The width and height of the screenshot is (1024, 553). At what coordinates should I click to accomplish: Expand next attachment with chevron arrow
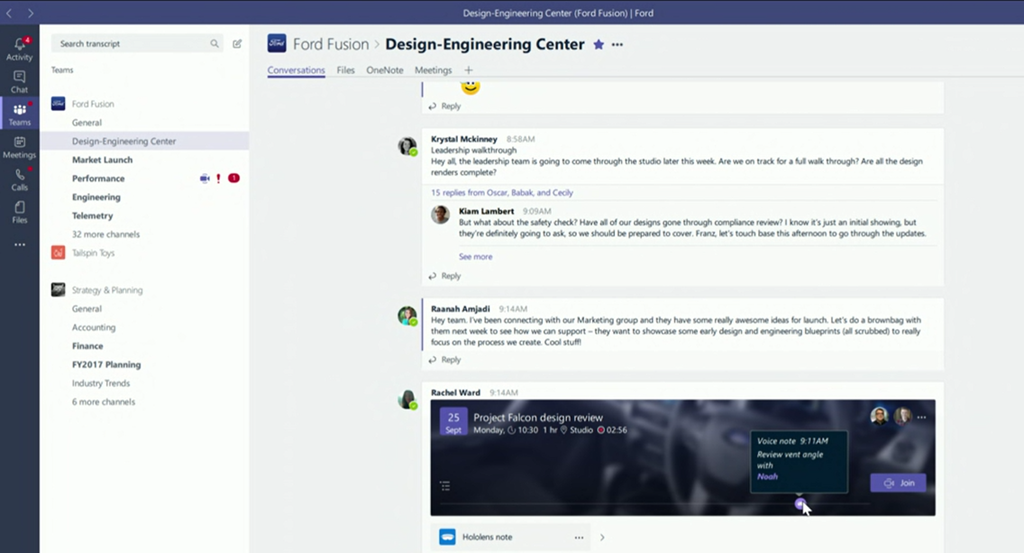coord(602,537)
